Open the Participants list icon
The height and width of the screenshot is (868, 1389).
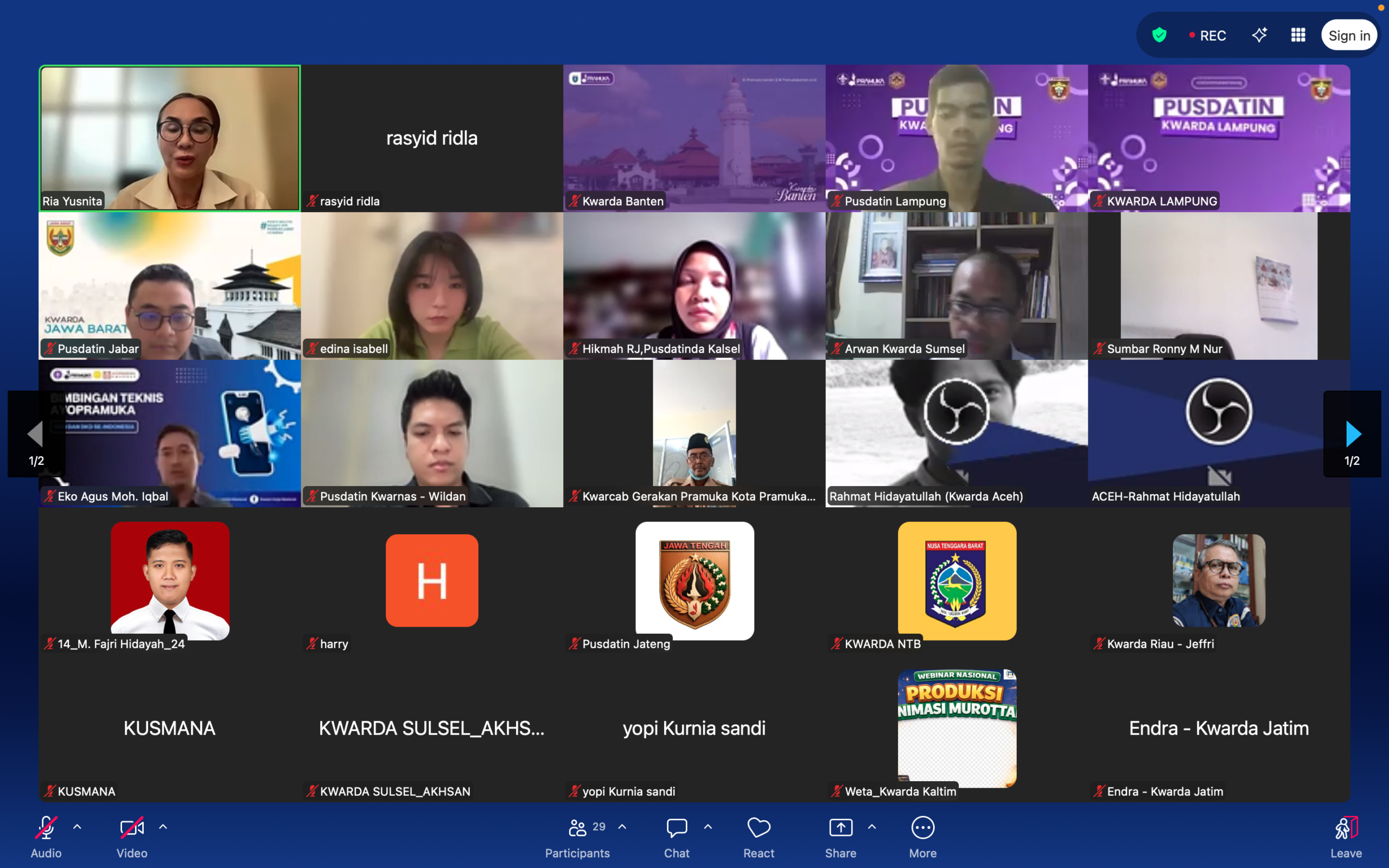(577, 828)
